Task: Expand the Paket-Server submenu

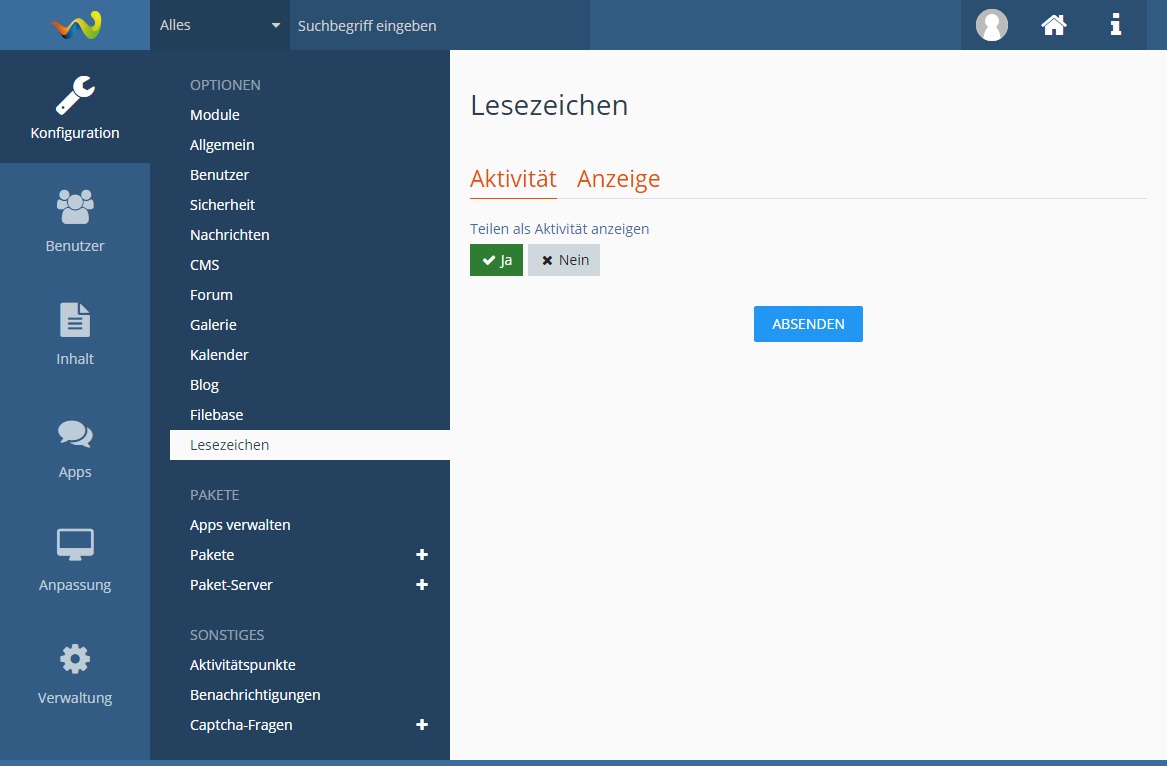Action: (422, 585)
